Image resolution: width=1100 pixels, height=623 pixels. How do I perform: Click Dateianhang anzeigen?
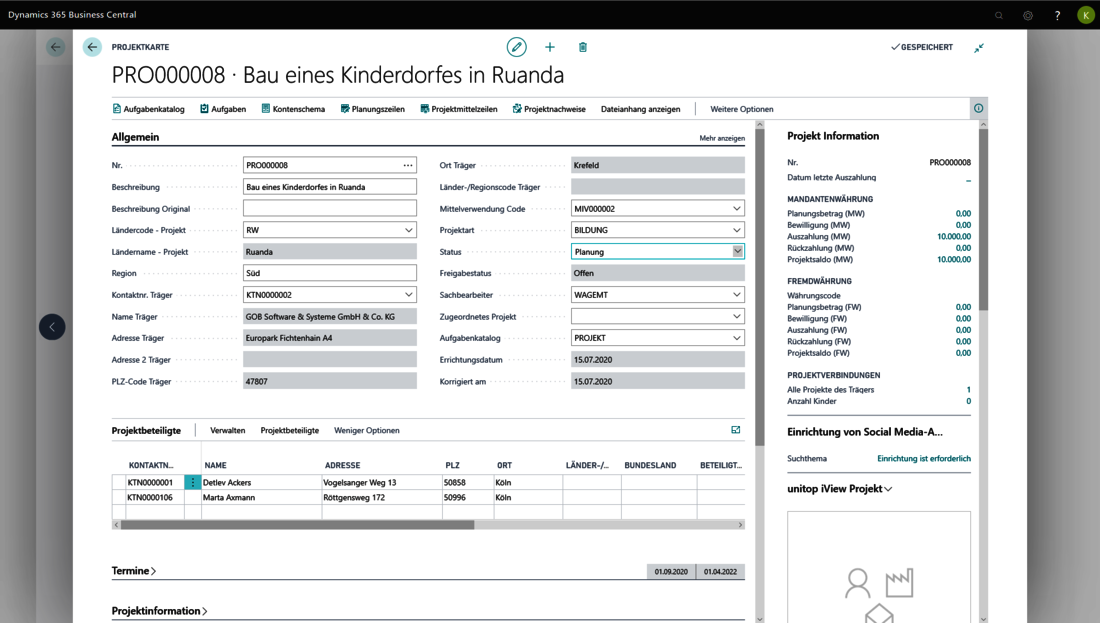[x=640, y=109]
